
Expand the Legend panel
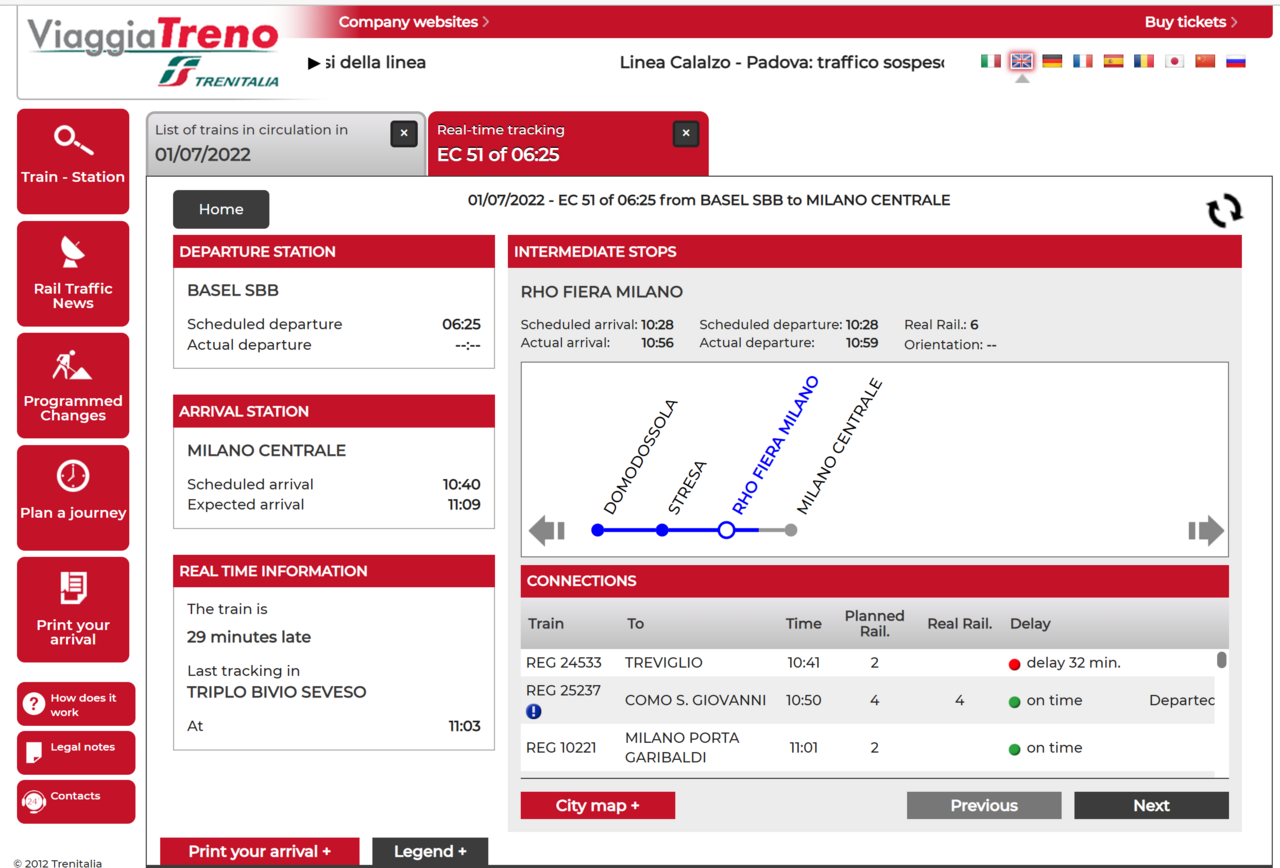click(x=430, y=852)
